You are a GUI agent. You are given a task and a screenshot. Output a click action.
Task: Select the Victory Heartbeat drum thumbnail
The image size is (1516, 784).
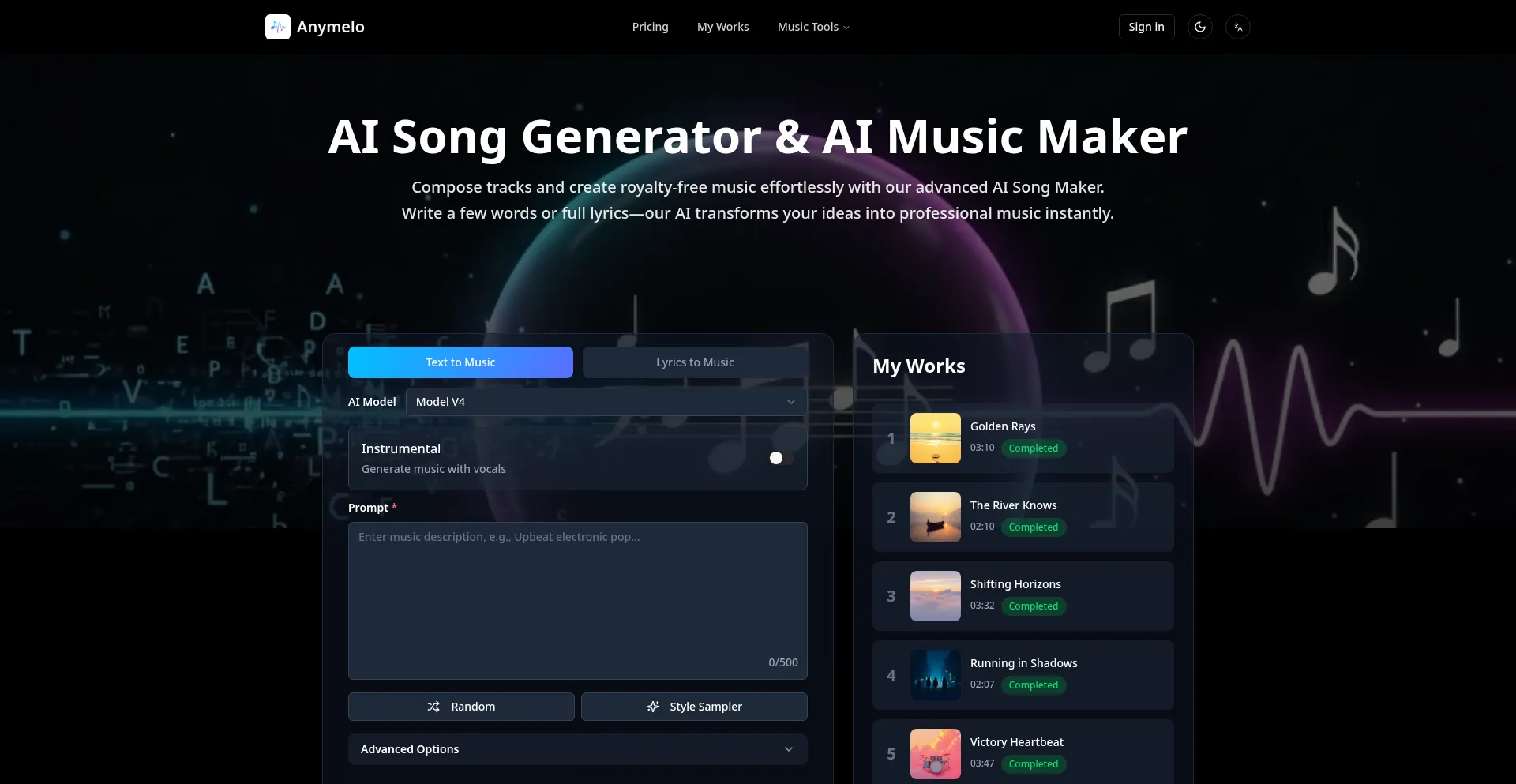point(935,754)
